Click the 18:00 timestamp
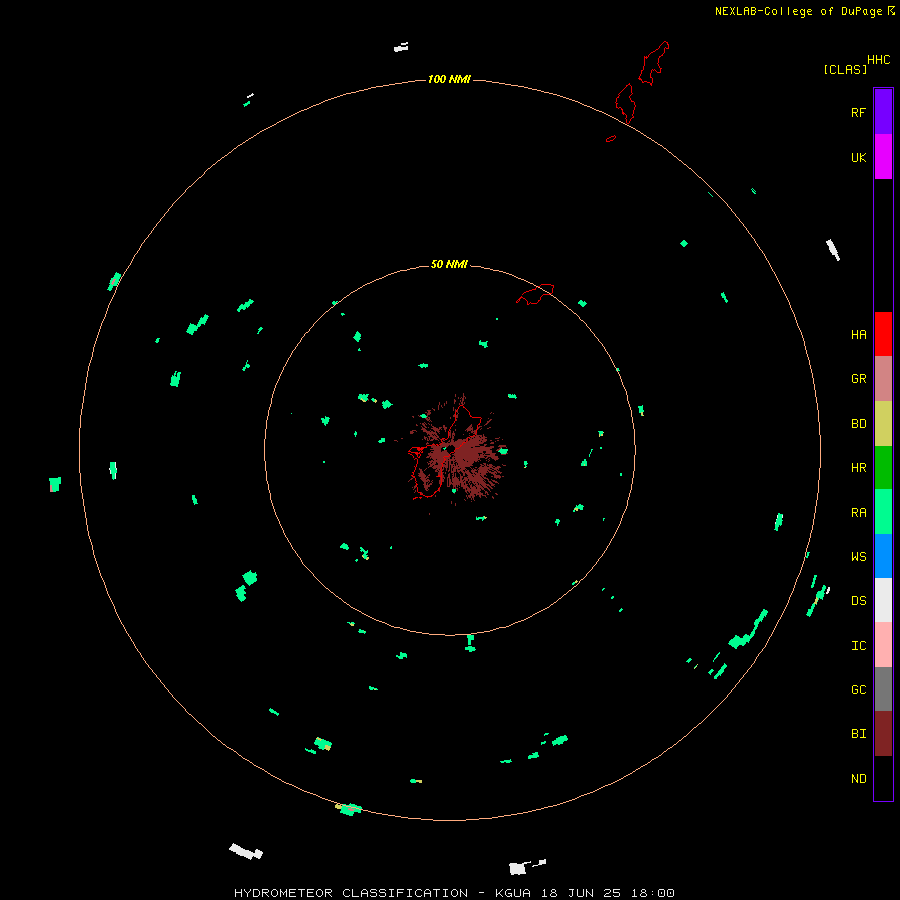 click(652, 893)
